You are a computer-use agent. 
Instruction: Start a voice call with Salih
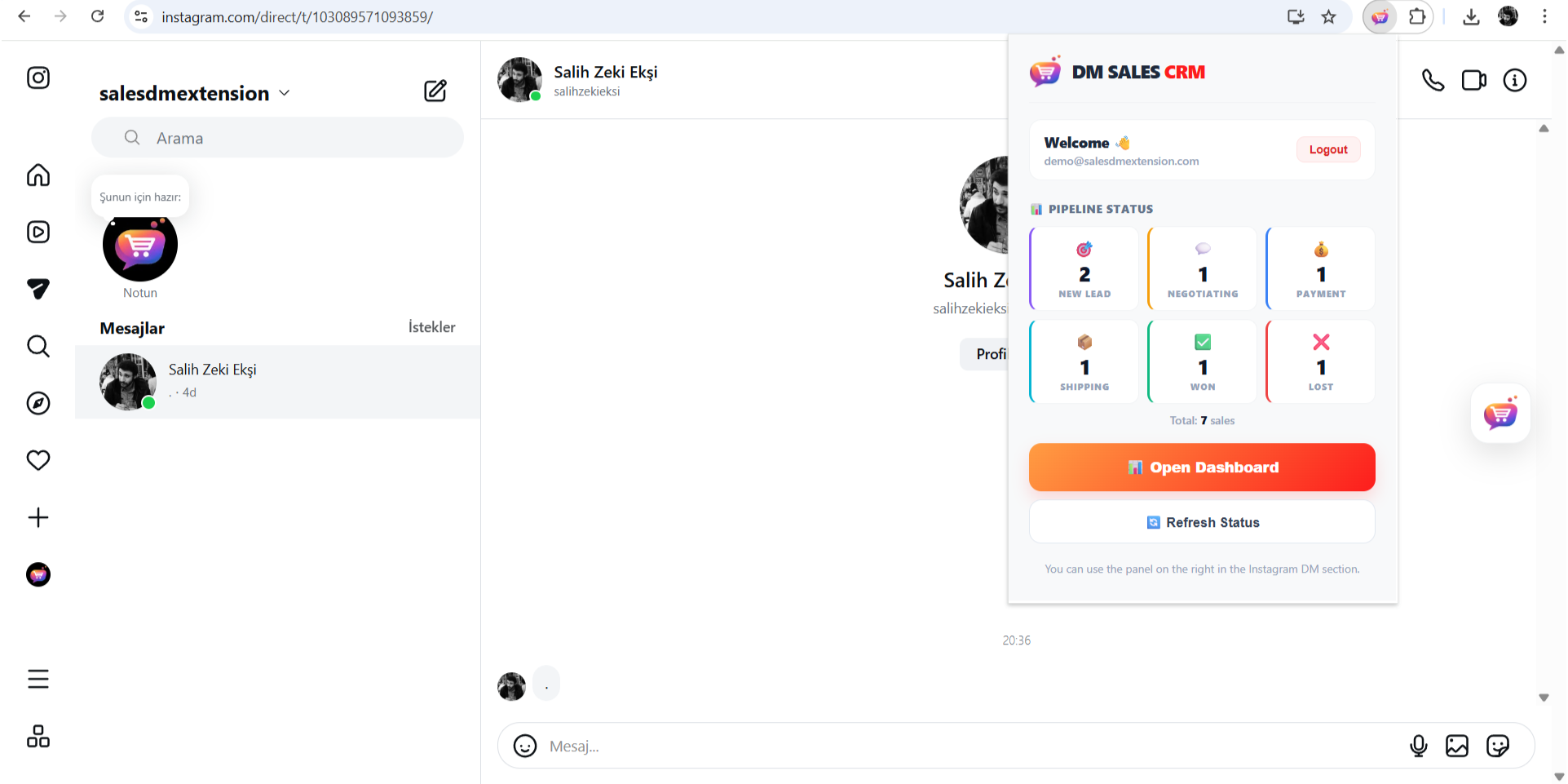(x=1433, y=80)
